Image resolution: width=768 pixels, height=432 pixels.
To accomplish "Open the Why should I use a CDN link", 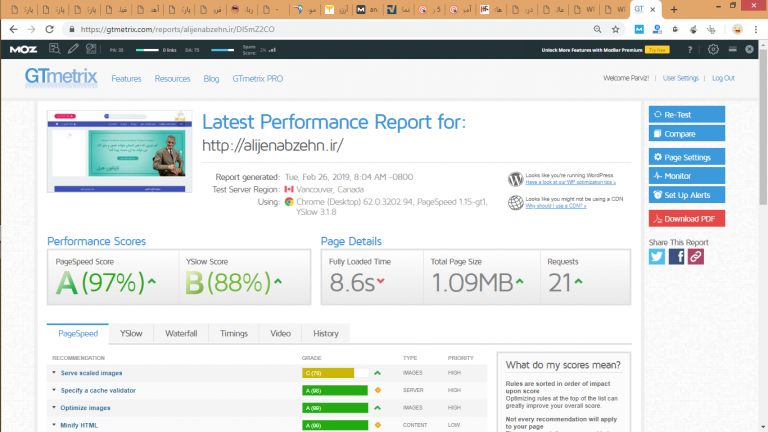I will click(556, 206).
